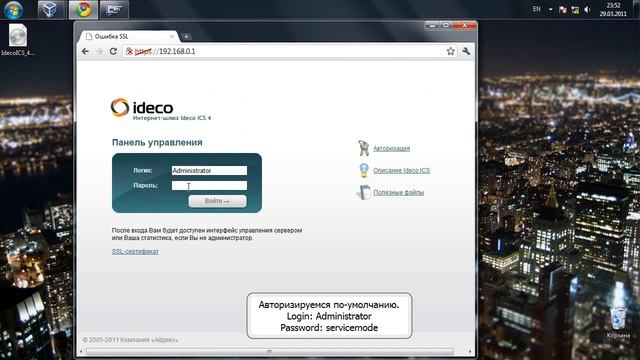Open VirtualBox from the taskbar
The image size is (640, 360).
51,9
